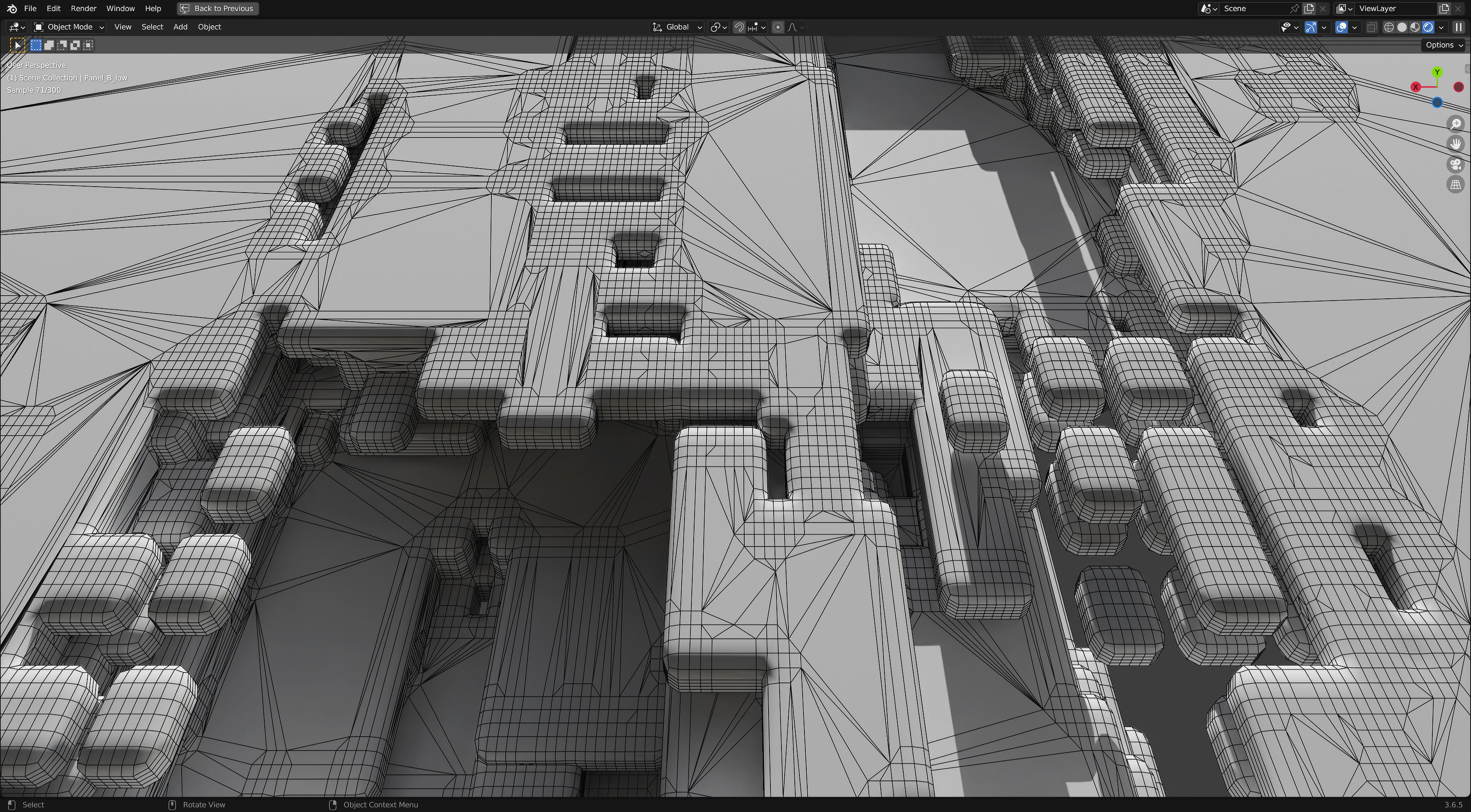Screen dimensions: 1471x812
Task: Open the viewport View menu
Action: tap(122, 27)
